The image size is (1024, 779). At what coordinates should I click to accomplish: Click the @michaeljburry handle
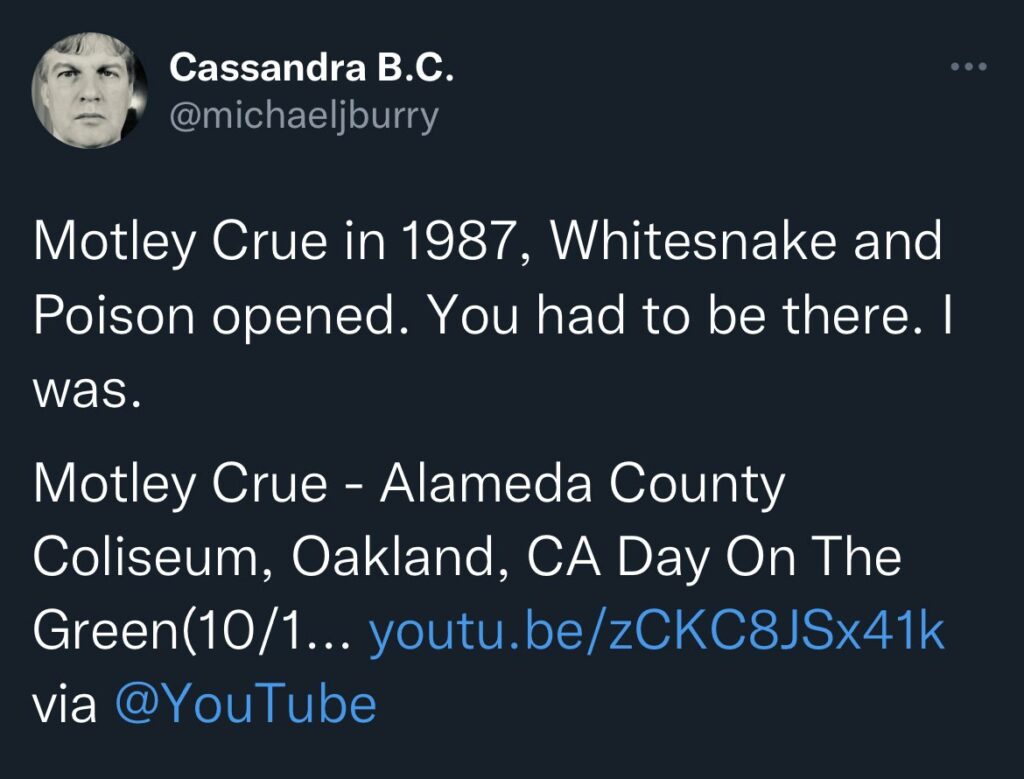click(x=304, y=117)
